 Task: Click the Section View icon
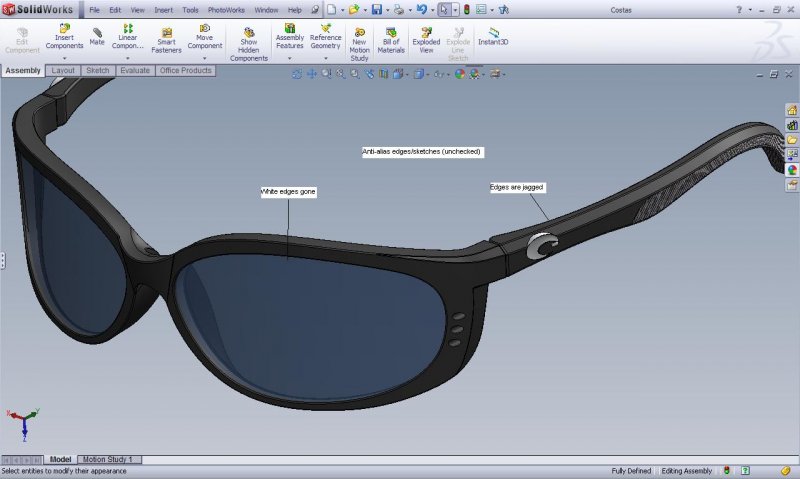(384, 74)
